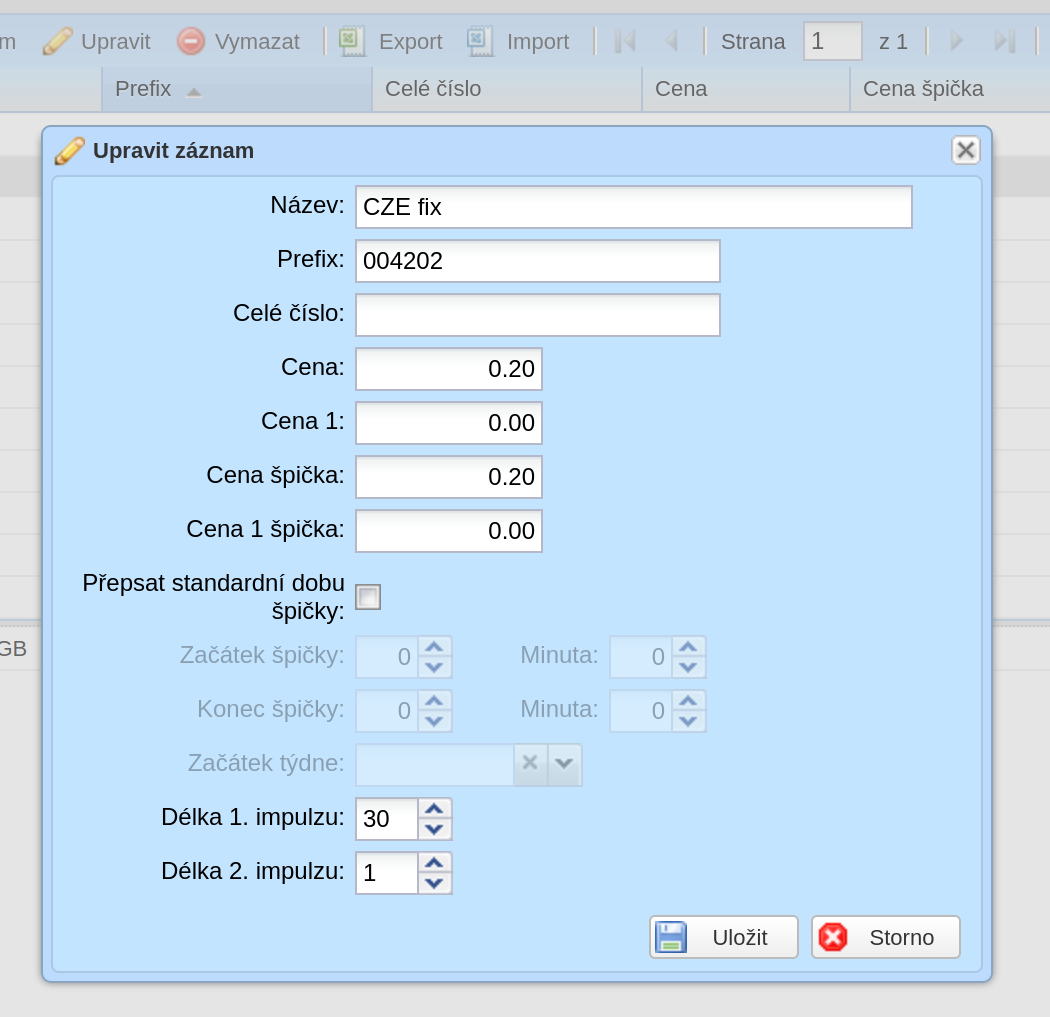Click the red Vymazat delete icon
Image resolution: width=1050 pixels, height=1017 pixels.
click(x=191, y=42)
